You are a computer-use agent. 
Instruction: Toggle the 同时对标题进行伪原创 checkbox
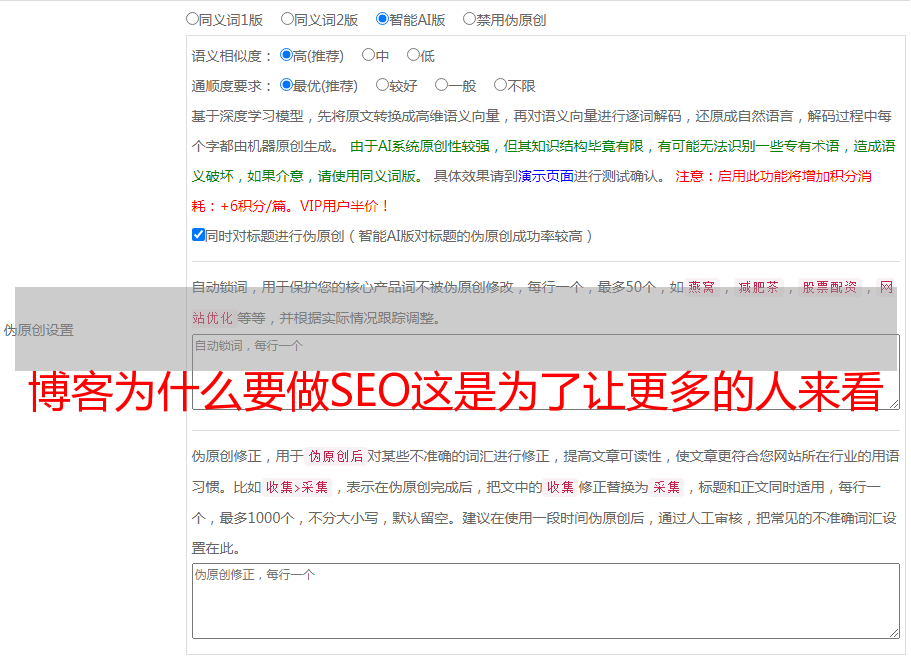tap(198, 236)
